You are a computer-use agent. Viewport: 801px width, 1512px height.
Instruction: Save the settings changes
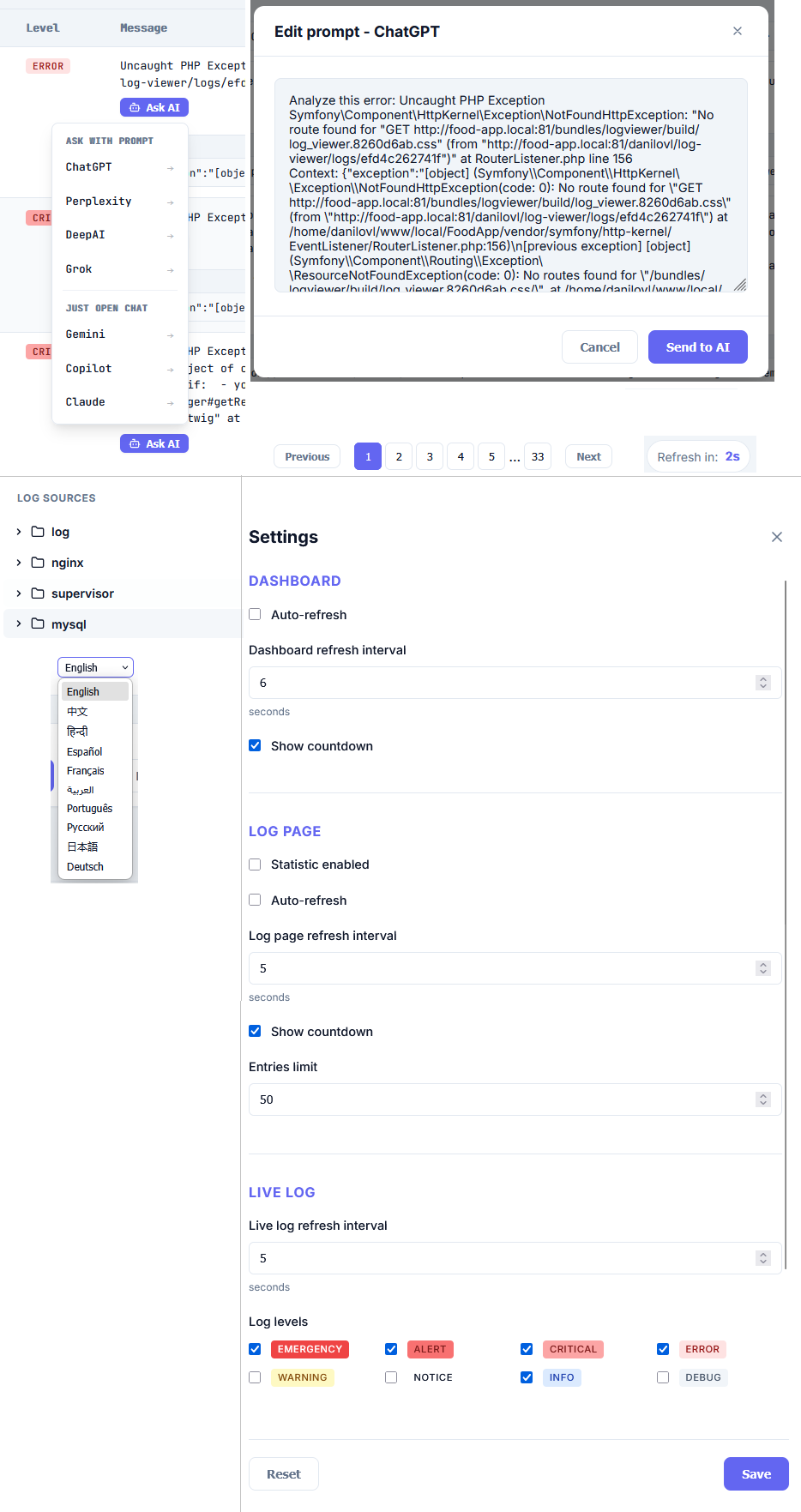756,1473
